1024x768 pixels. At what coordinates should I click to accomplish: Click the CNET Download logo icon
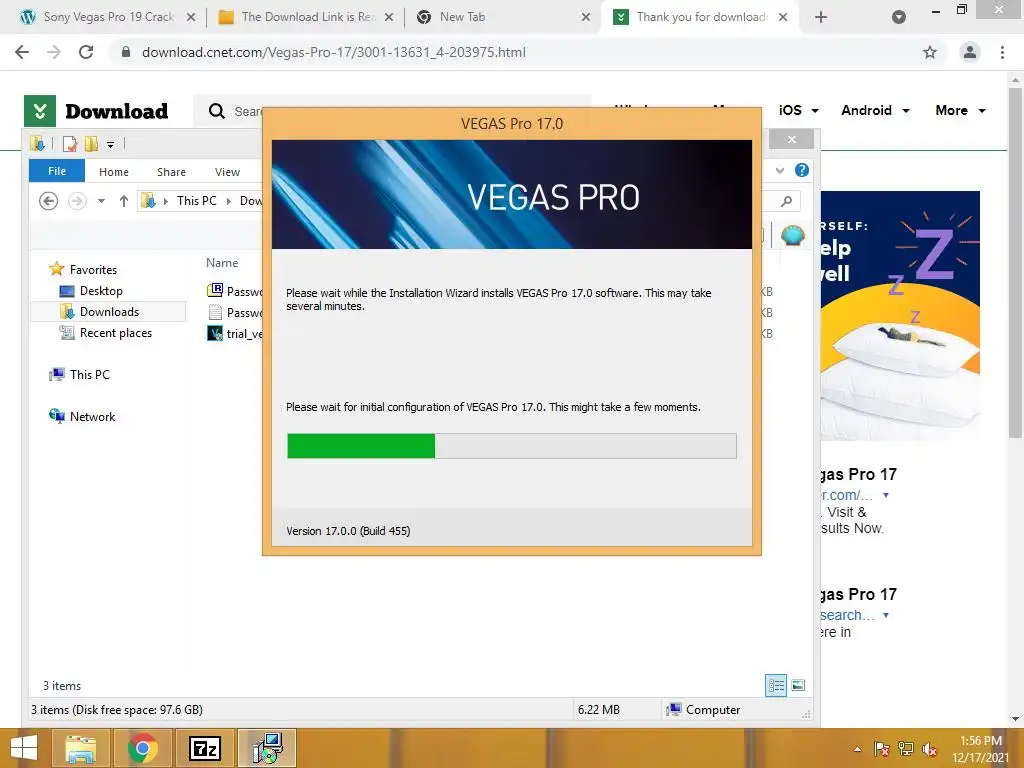40,111
